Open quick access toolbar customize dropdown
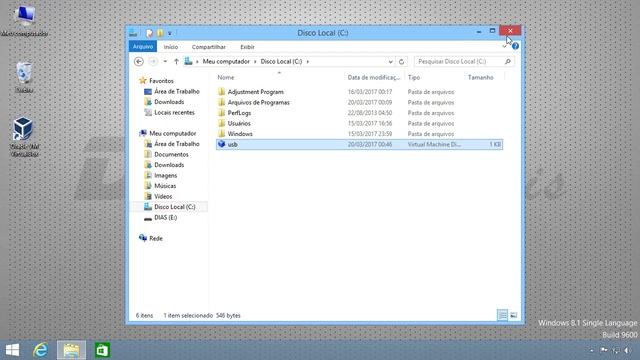This screenshot has width=640, height=360. 170,33
